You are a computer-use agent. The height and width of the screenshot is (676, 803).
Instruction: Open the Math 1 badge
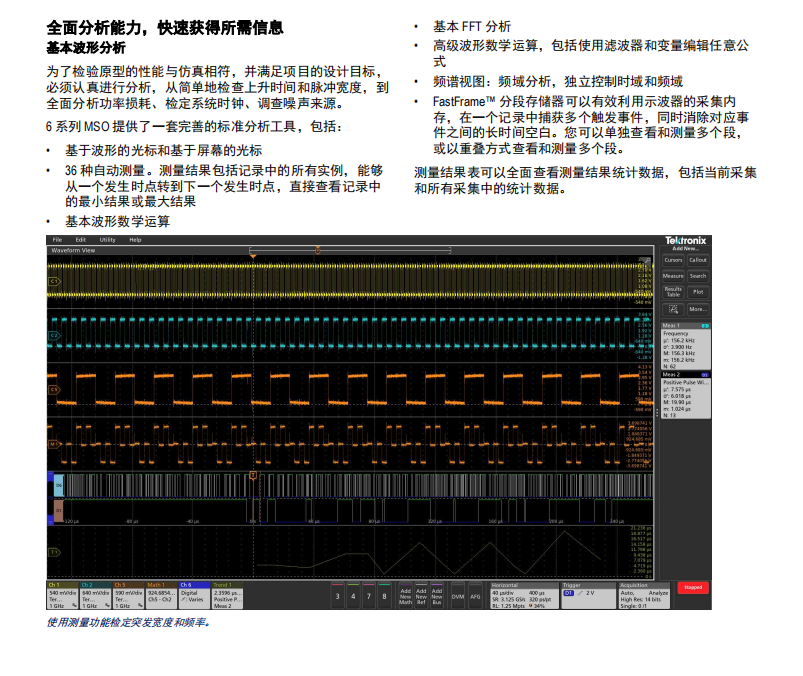(x=161, y=596)
